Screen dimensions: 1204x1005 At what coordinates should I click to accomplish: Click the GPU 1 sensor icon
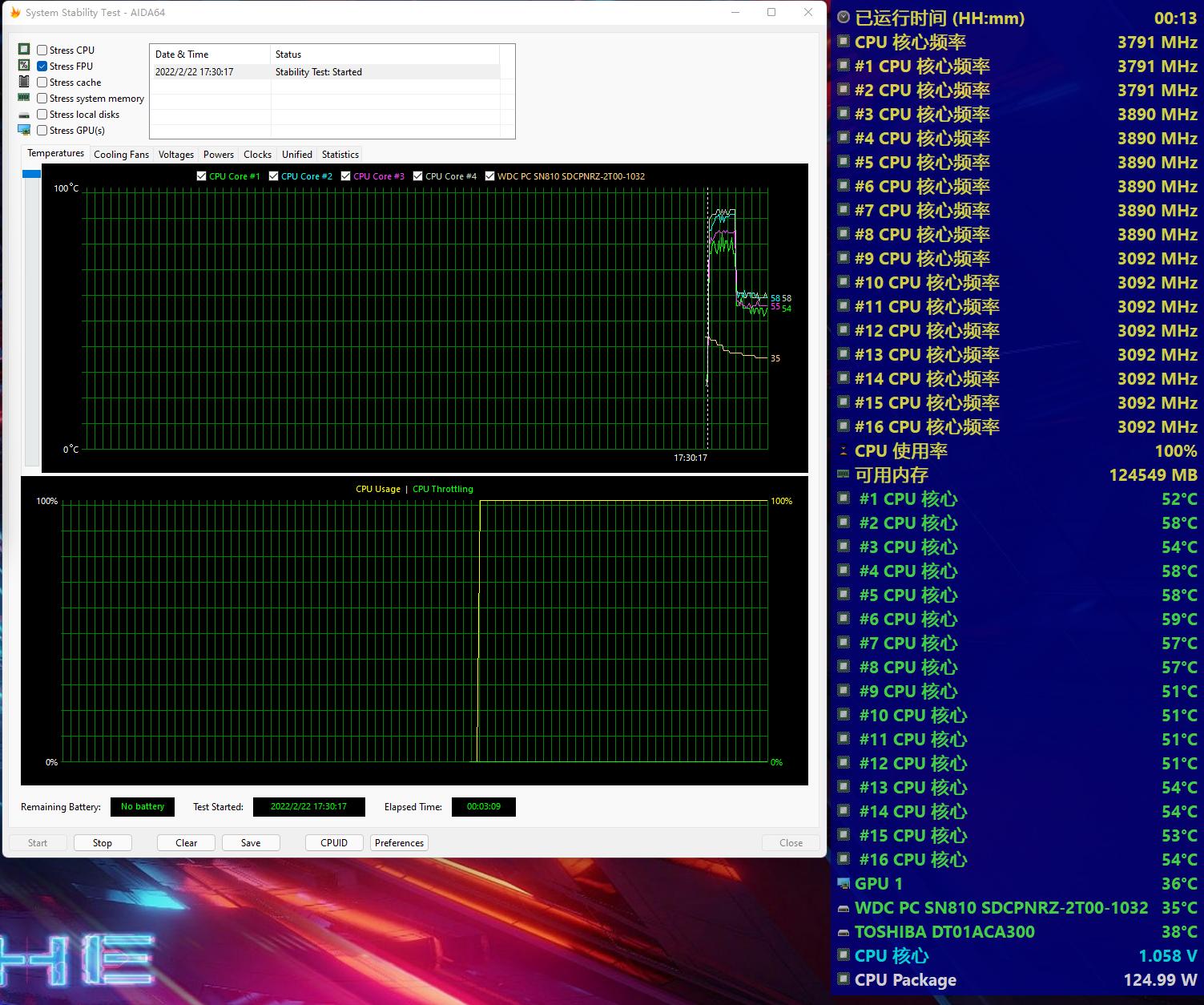[x=844, y=883]
